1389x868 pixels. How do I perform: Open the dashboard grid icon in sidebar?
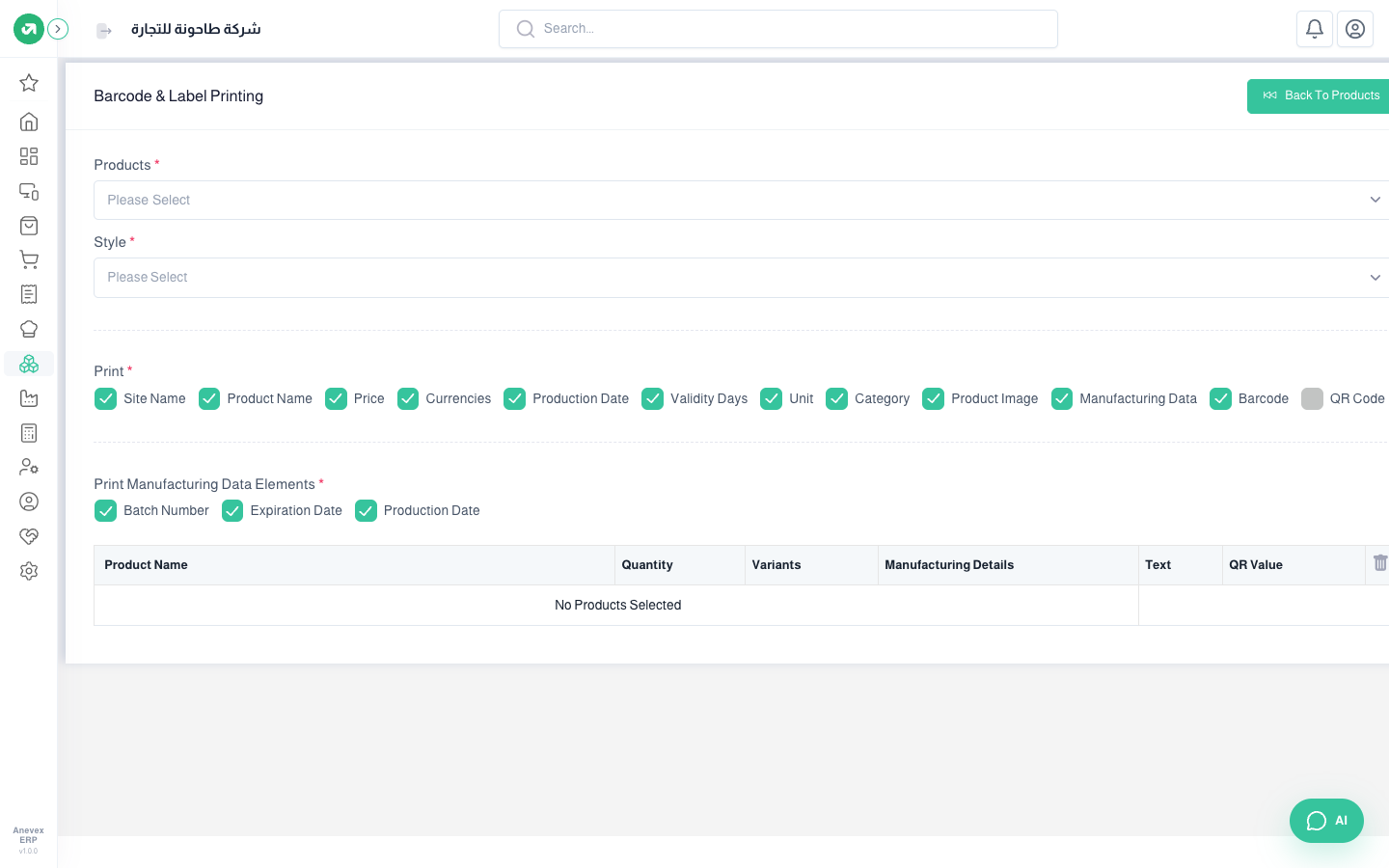coord(29,156)
